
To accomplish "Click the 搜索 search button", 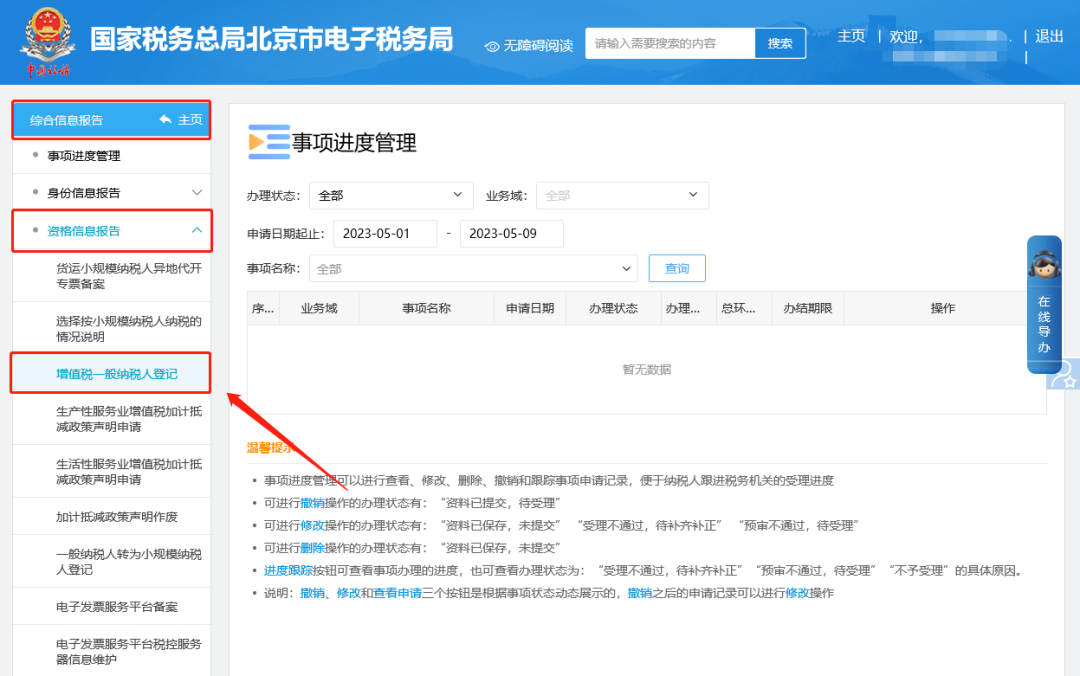I will coord(780,43).
